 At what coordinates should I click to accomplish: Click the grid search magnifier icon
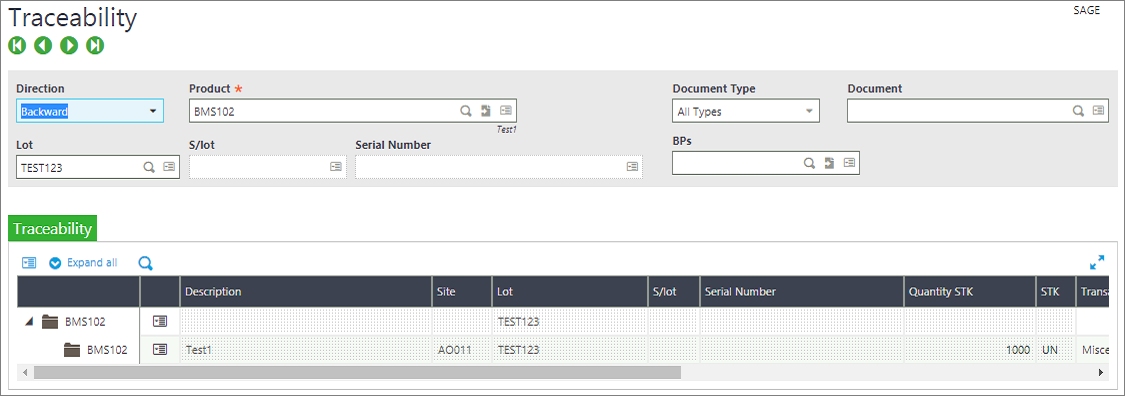(x=146, y=263)
